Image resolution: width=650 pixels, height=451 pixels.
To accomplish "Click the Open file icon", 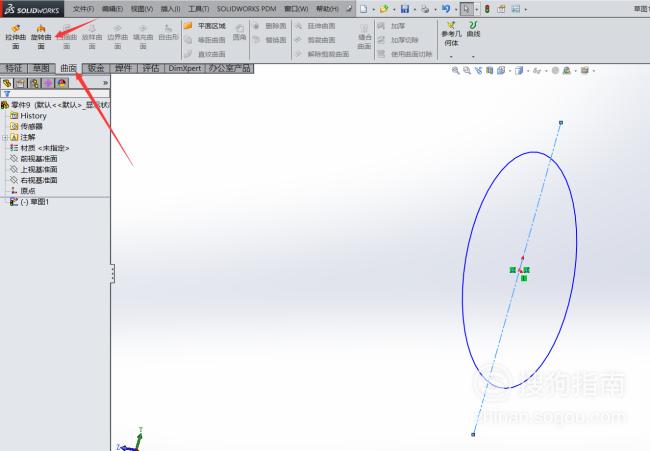I will pos(383,9).
